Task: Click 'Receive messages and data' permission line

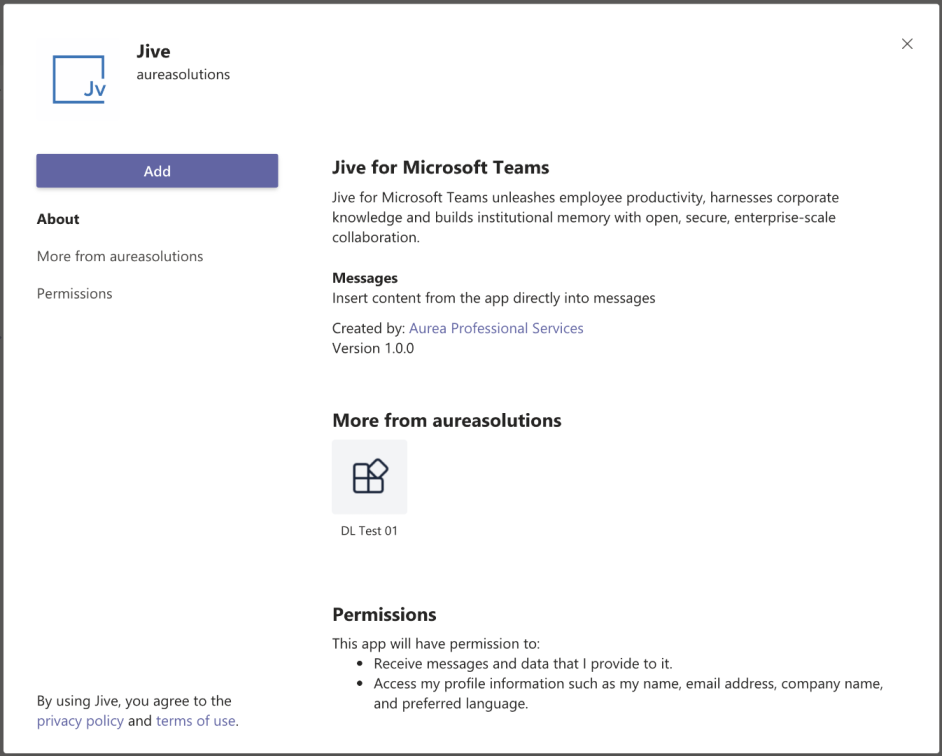Action: tap(523, 663)
